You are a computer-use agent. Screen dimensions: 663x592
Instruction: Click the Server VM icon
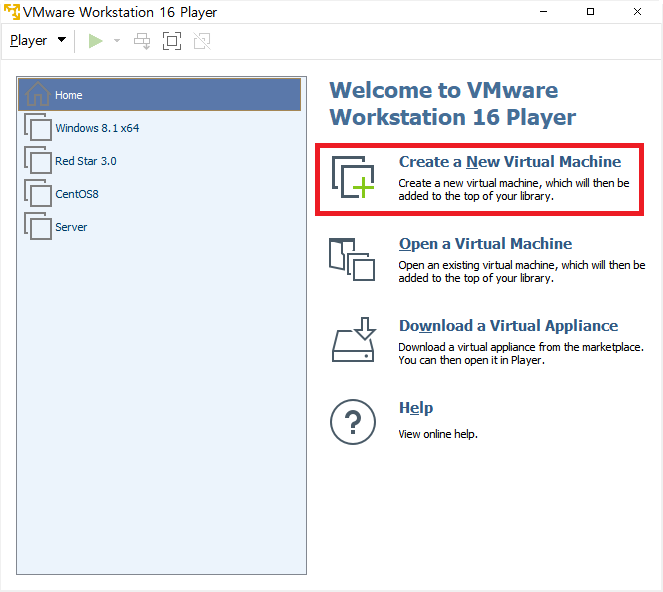[38, 226]
